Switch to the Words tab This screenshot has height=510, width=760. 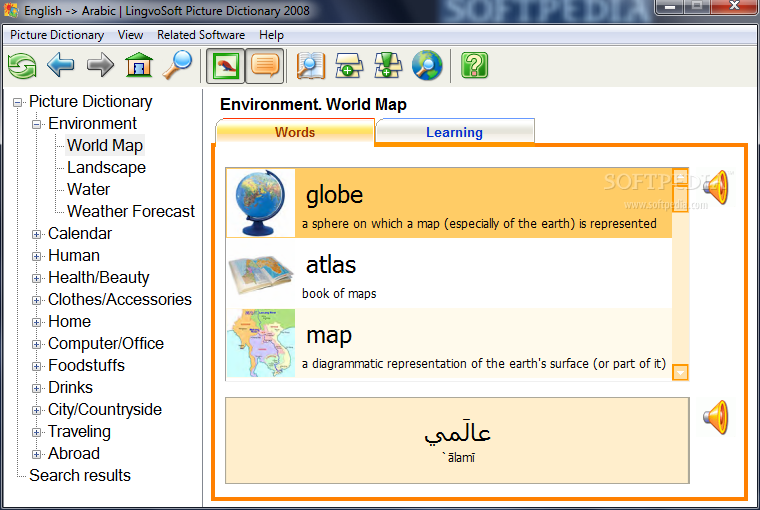tap(295, 132)
